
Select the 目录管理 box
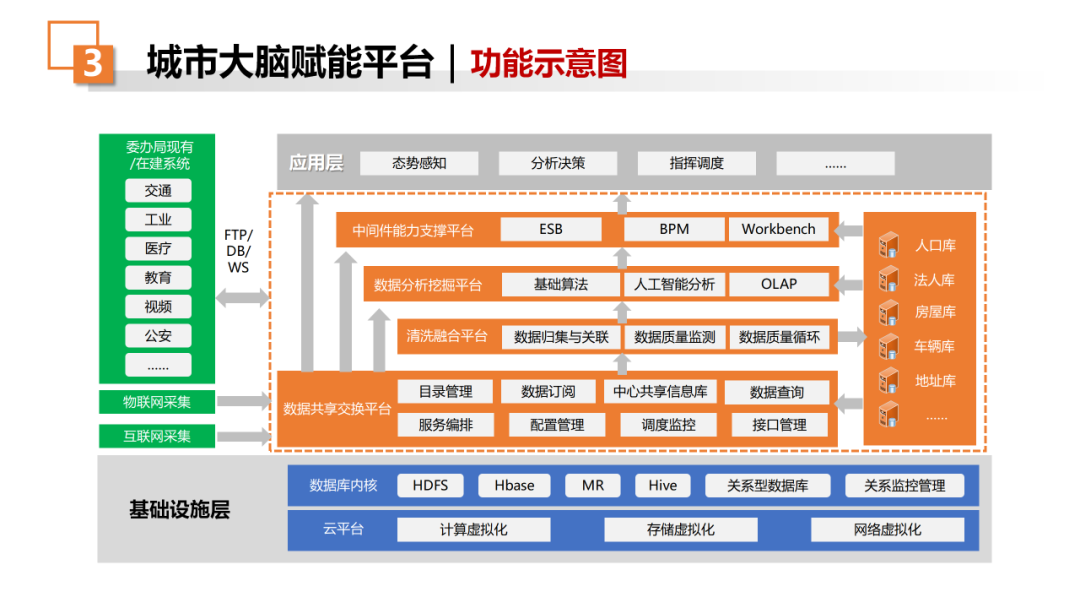446,392
